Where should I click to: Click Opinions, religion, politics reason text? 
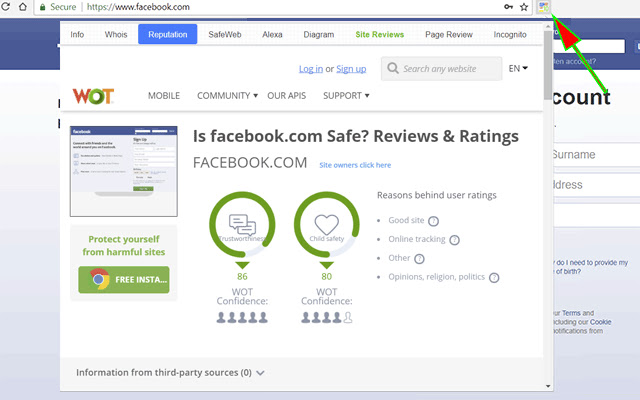point(436,277)
